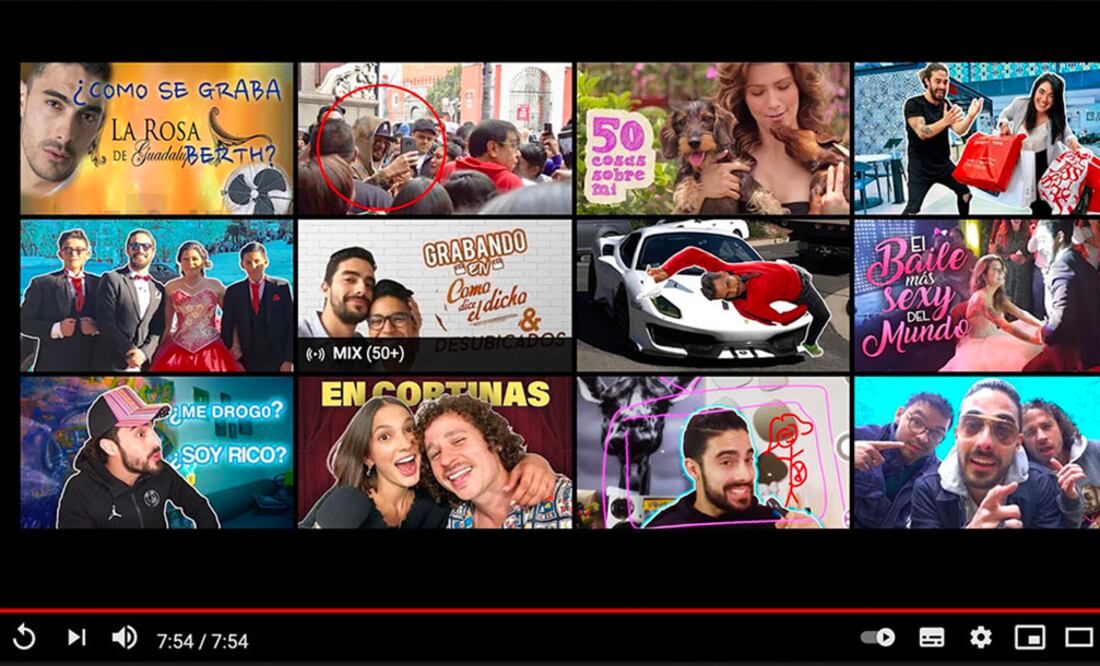Viewport: 1100px width, 666px height.
Task: Disable autoplay with the toggle switch
Action: coord(879,634)
